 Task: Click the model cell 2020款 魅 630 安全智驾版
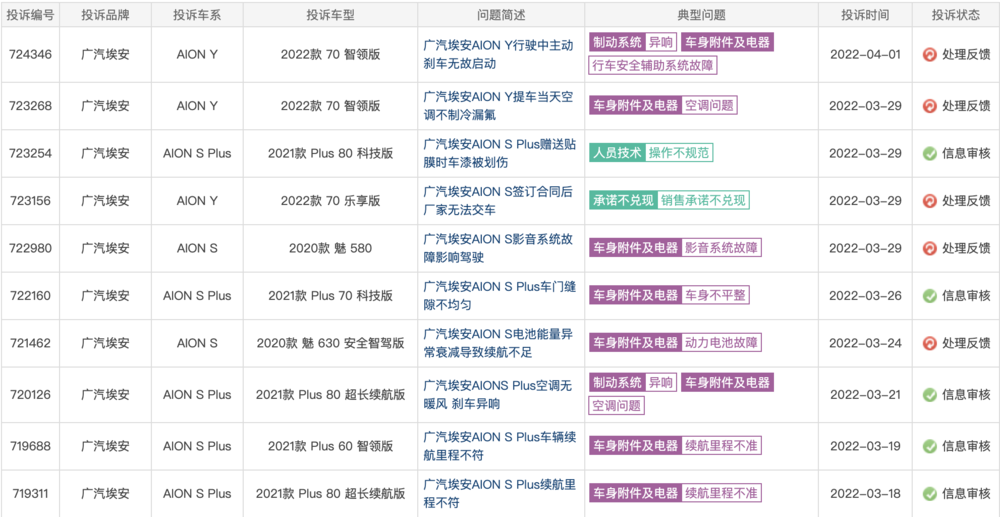[x=330, y=343]
